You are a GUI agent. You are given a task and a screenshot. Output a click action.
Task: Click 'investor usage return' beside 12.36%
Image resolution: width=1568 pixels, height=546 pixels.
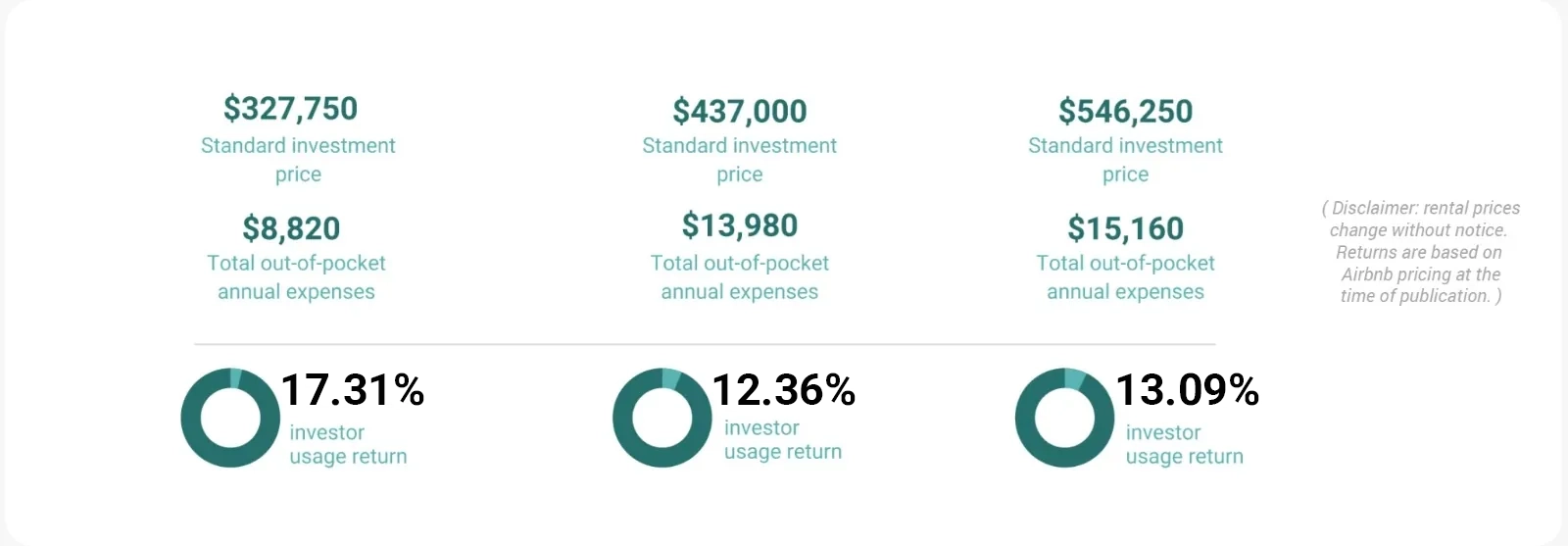coord(783,439)
